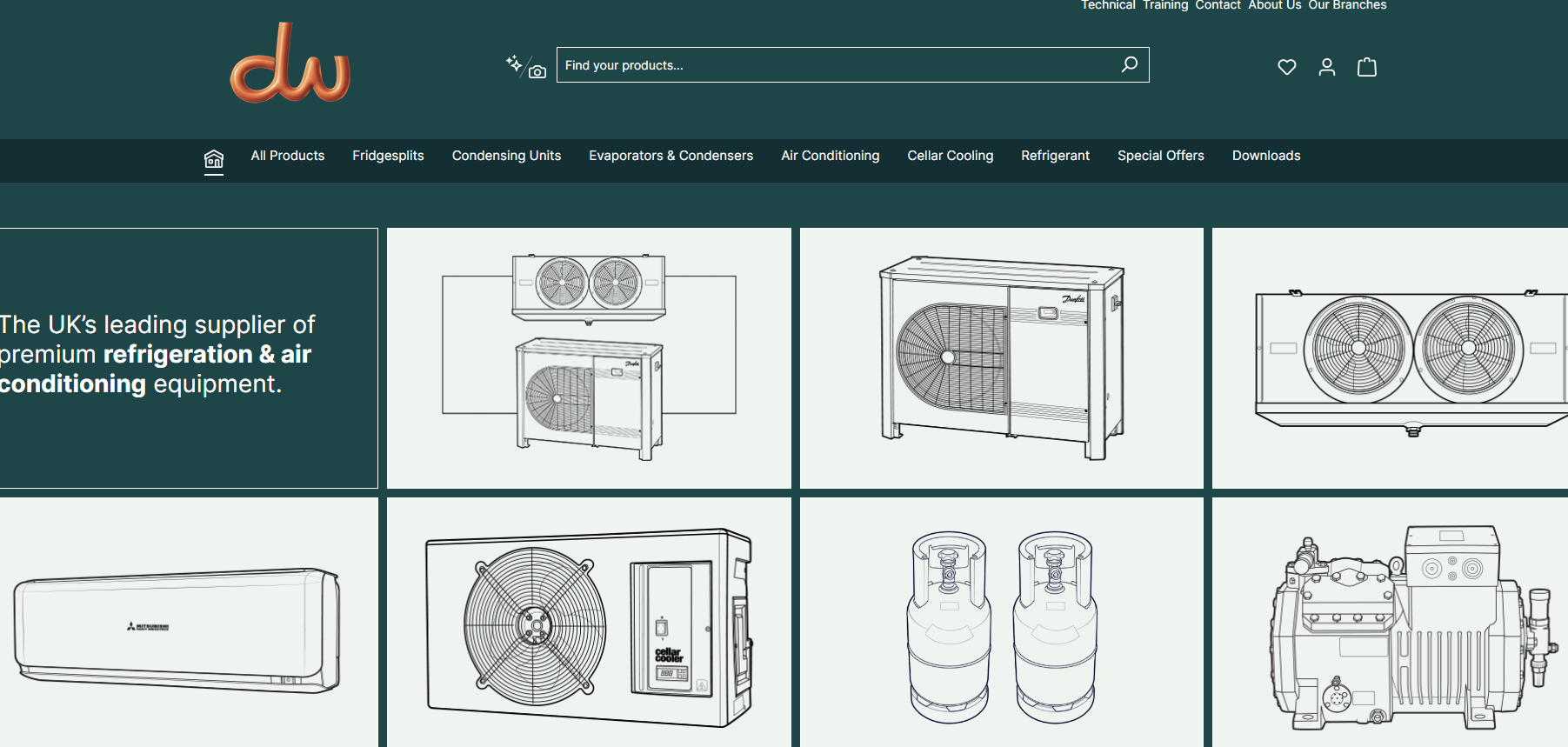
Task: Open Evaporators & Condensers menu
Action: (671, 156)
